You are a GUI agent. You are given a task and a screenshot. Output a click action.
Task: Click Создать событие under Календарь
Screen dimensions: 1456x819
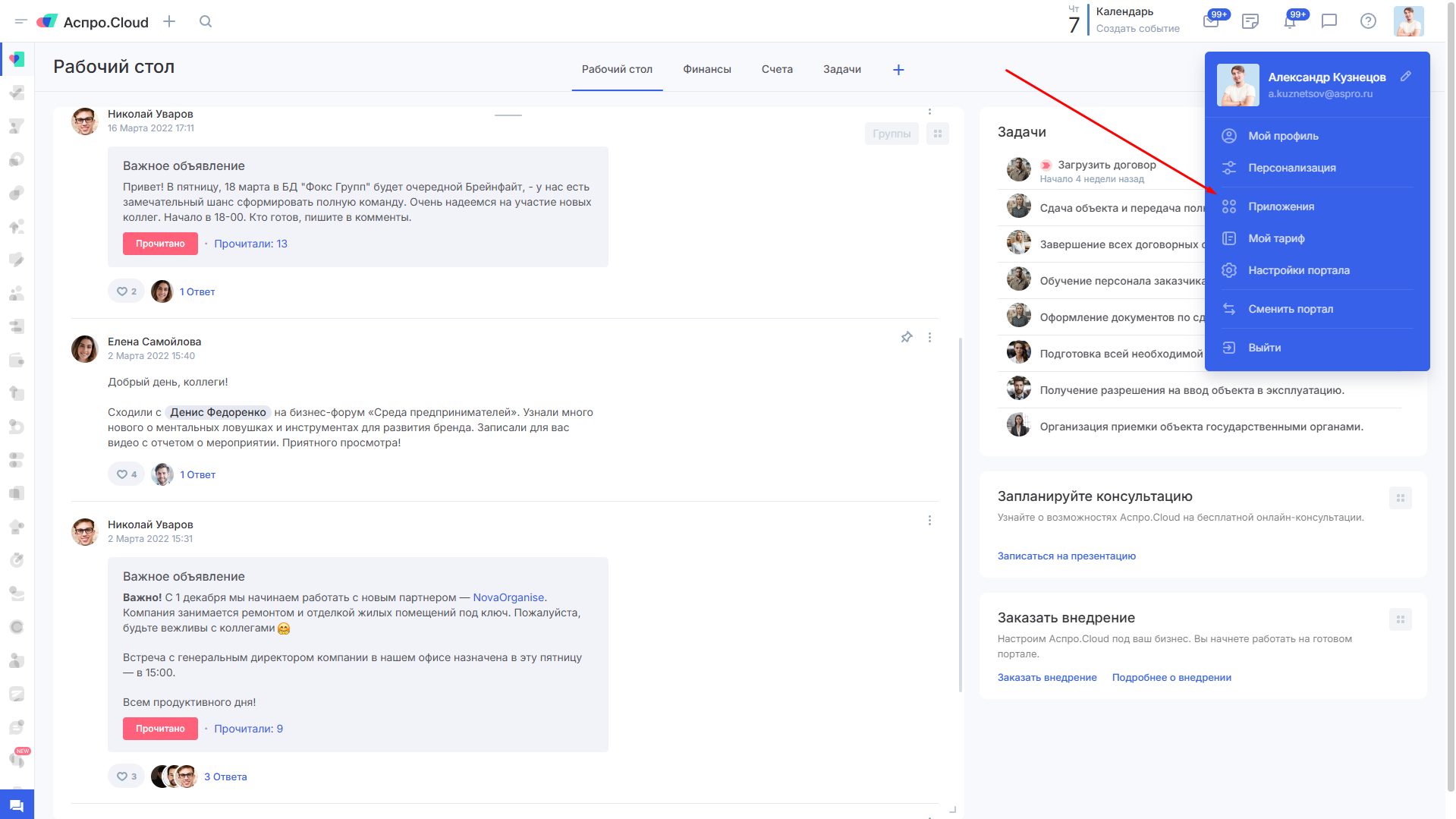pyautogui.click(x=1137, y=29)
